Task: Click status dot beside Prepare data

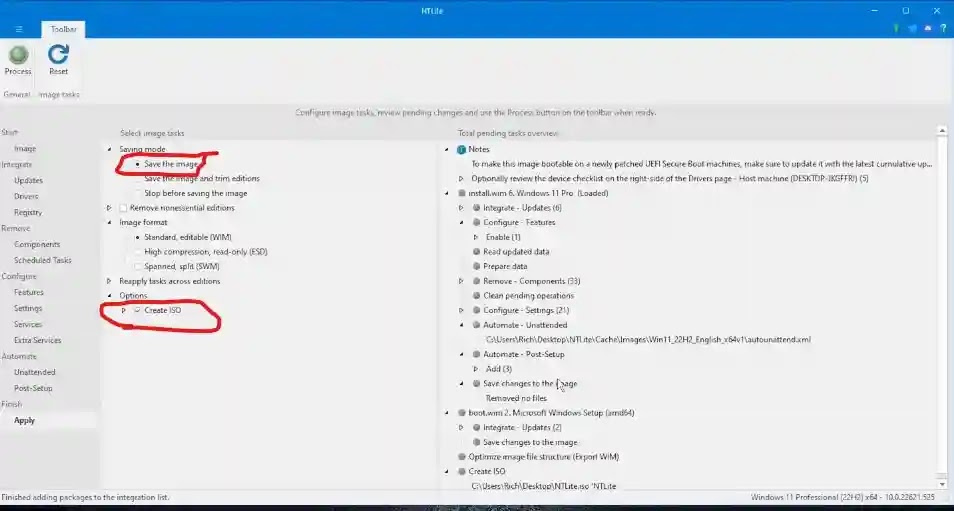Action: [x=476, y=266]
